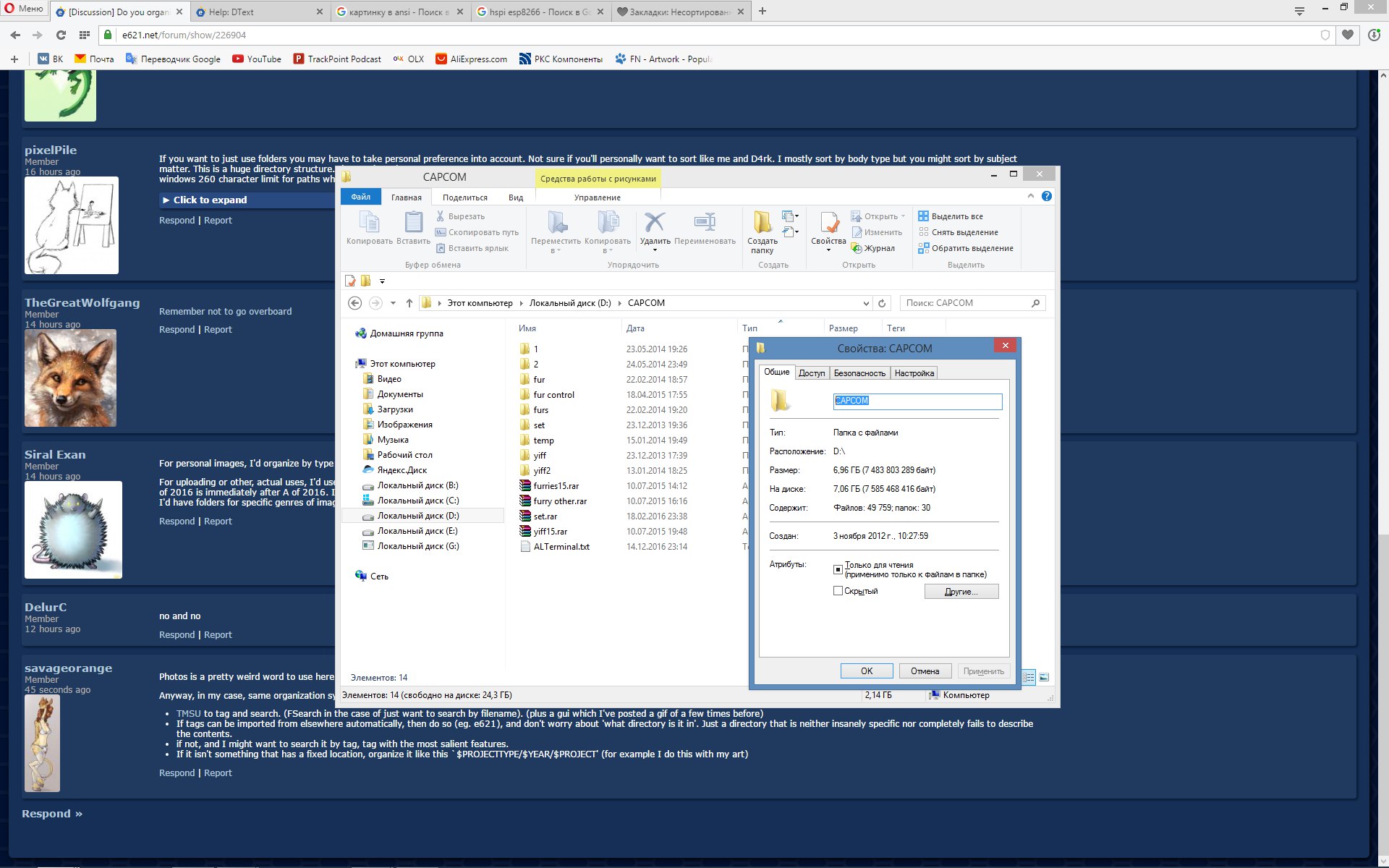Click Explorer up-one-level arrow
This screenshot has width=1389, height=868.
[409, 303]
